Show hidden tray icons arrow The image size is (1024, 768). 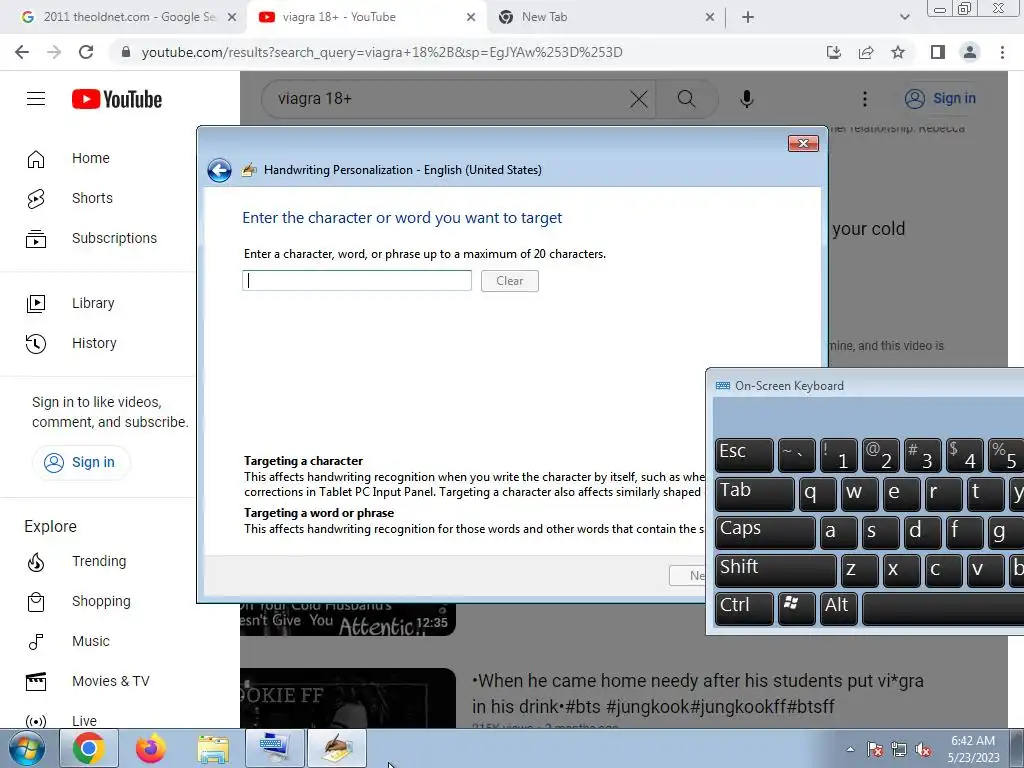point(850,750)
